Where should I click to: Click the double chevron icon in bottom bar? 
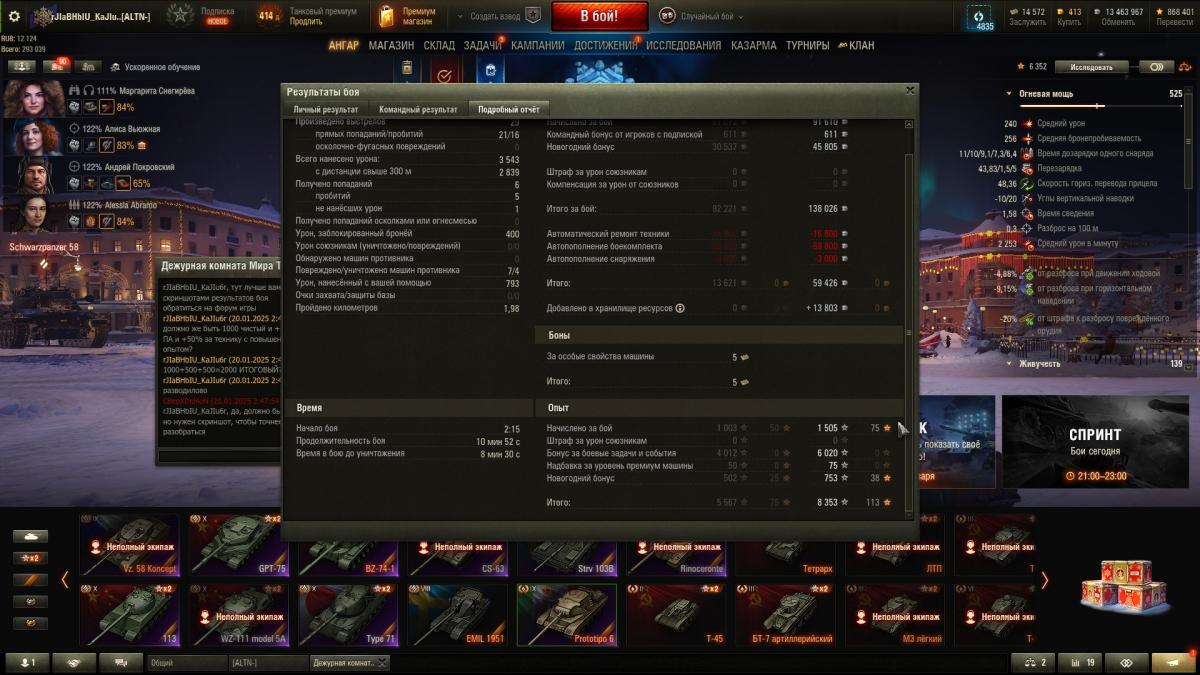point(1125,662)
